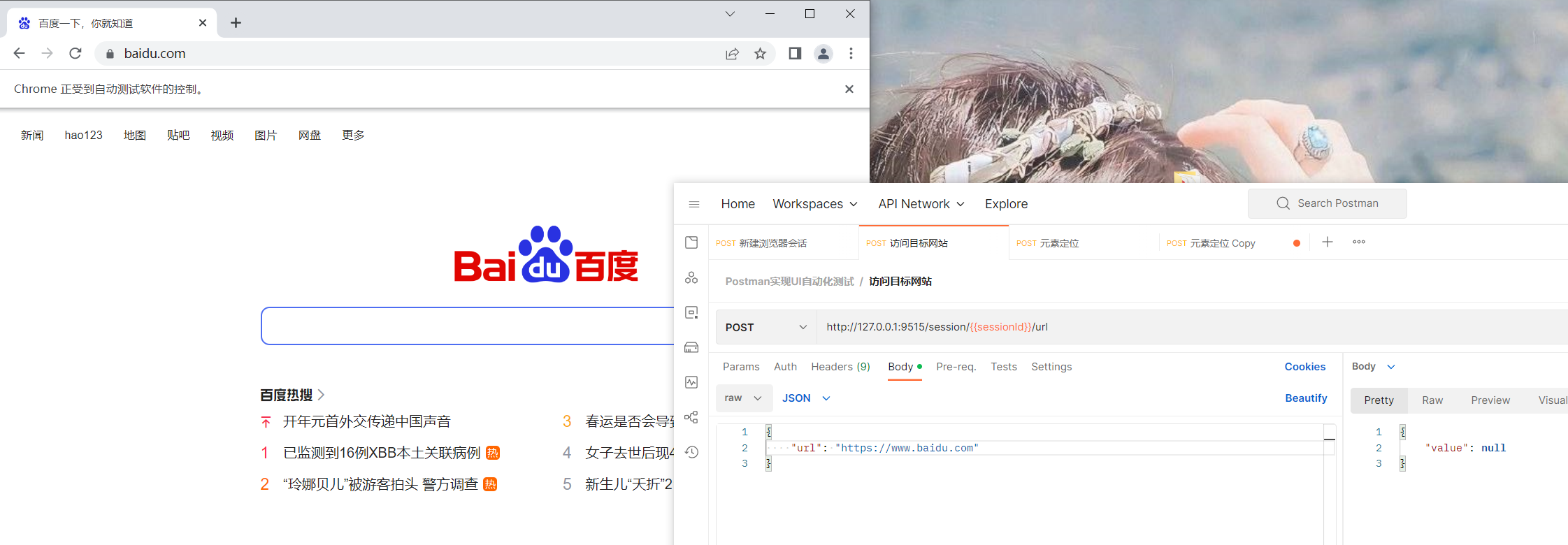Open the JSON format dropdown

click(806, 398)
